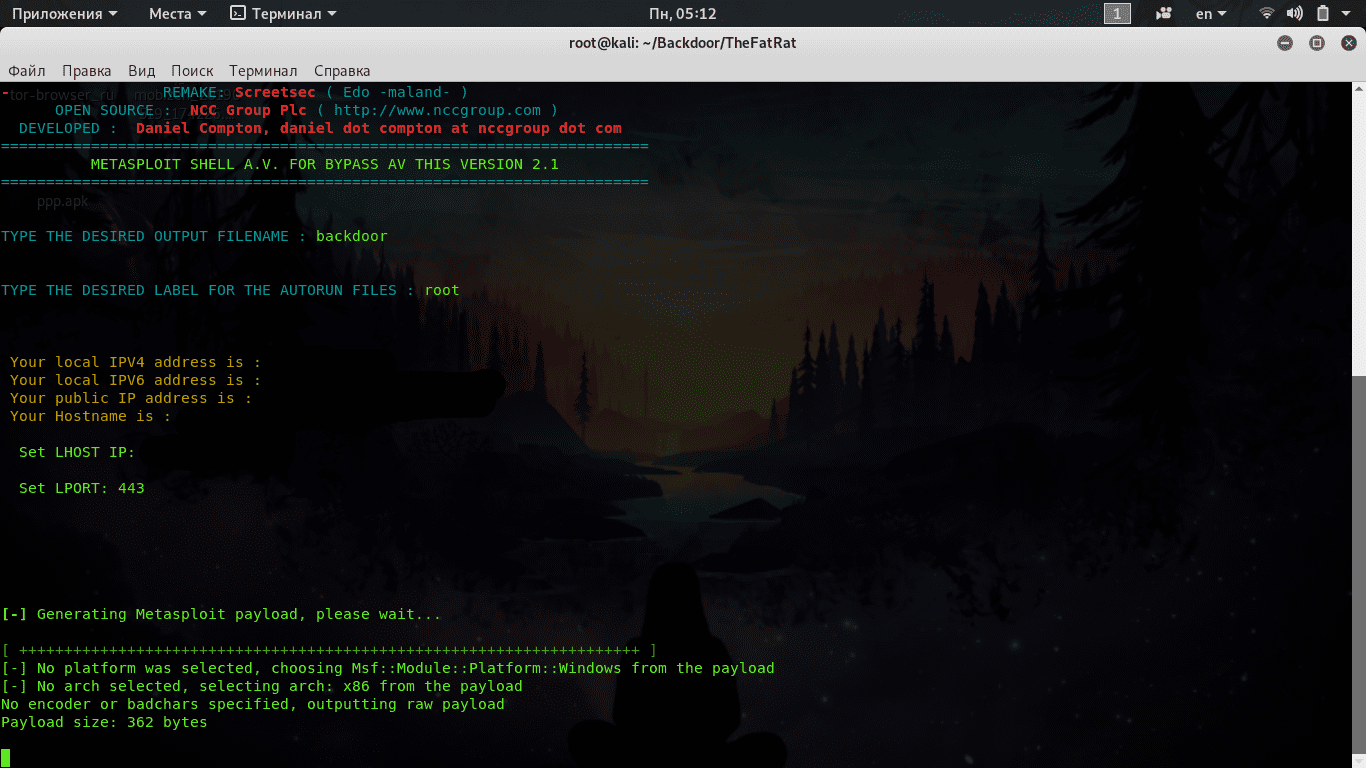Open the Поиск menu

(192, 71)
